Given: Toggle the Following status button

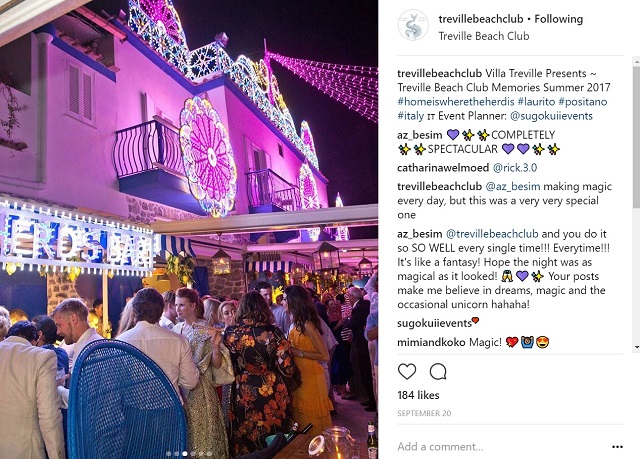Looking at the screenshot, I should [558, 19].
